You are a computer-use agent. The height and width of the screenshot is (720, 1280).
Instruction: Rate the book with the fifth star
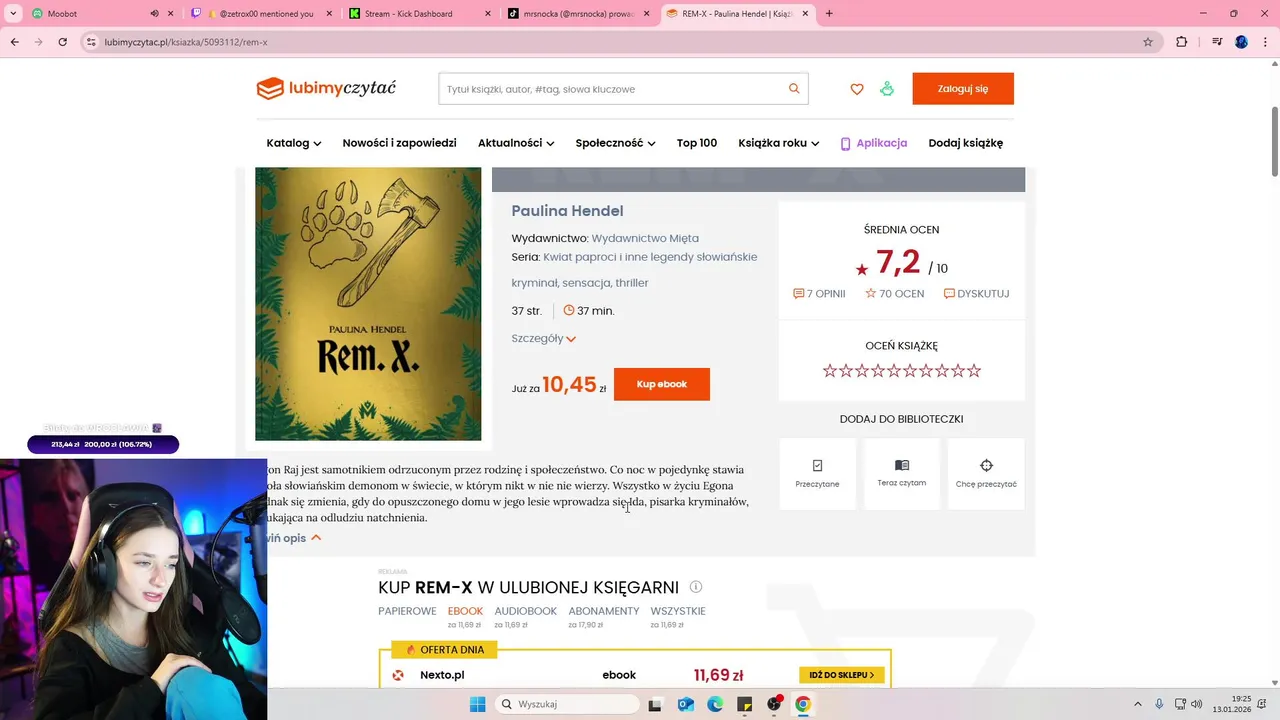[x=894, y=371]
